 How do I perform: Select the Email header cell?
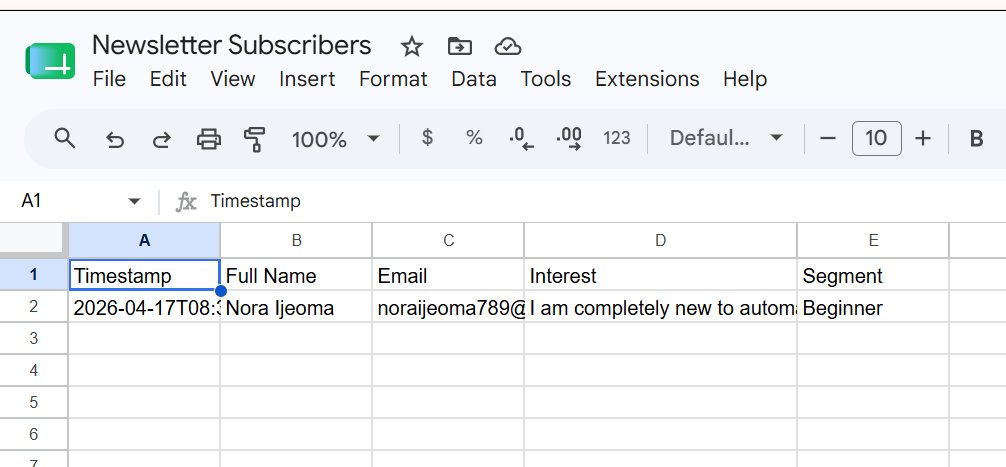coord(448,275)
